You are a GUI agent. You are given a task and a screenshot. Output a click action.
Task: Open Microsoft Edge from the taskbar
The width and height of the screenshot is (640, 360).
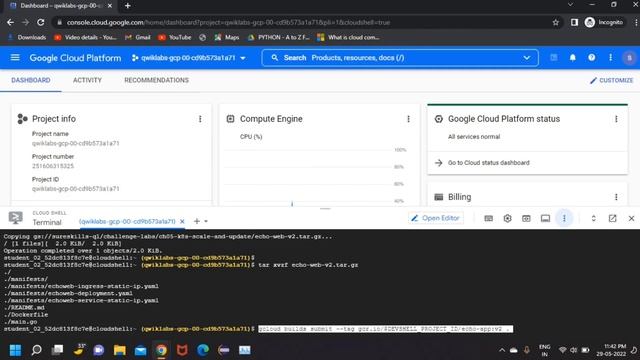[x=203, y=350]
